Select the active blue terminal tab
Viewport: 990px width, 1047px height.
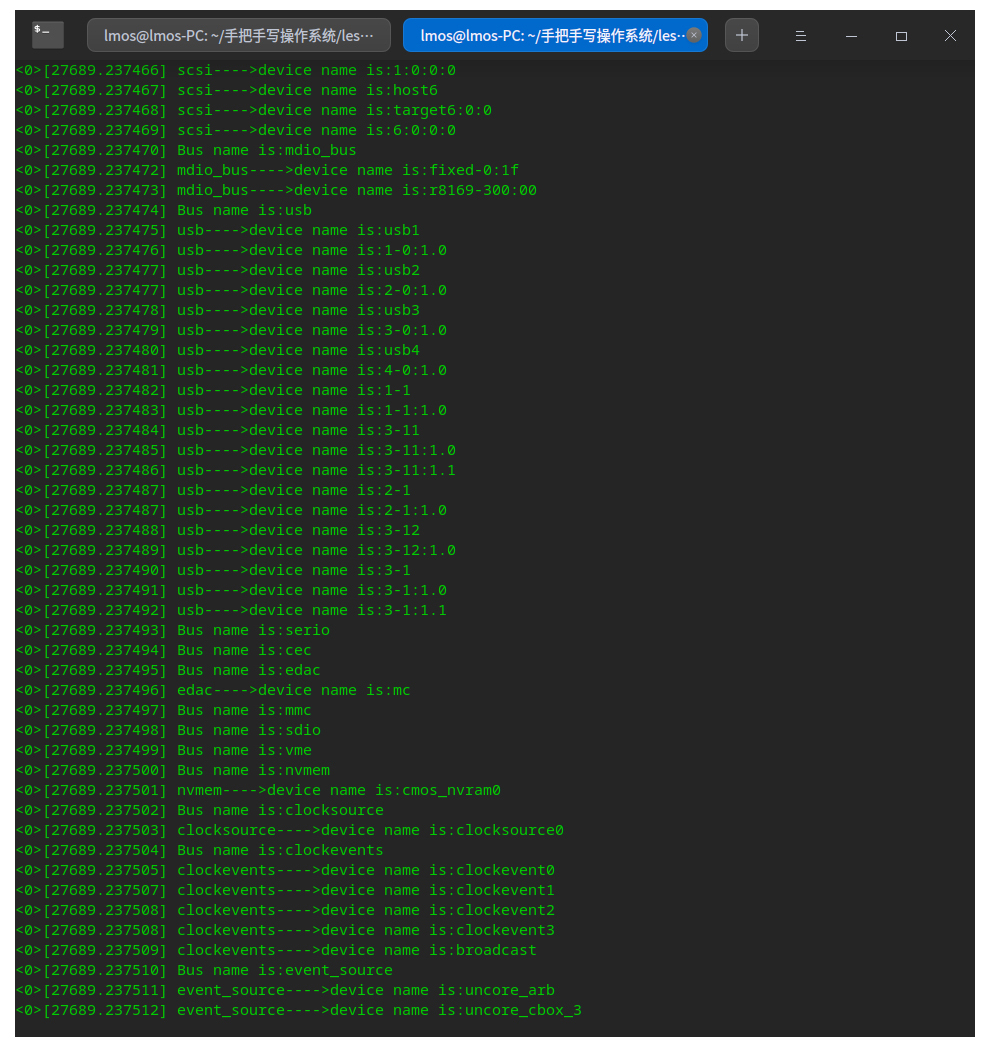coord(545,35)
